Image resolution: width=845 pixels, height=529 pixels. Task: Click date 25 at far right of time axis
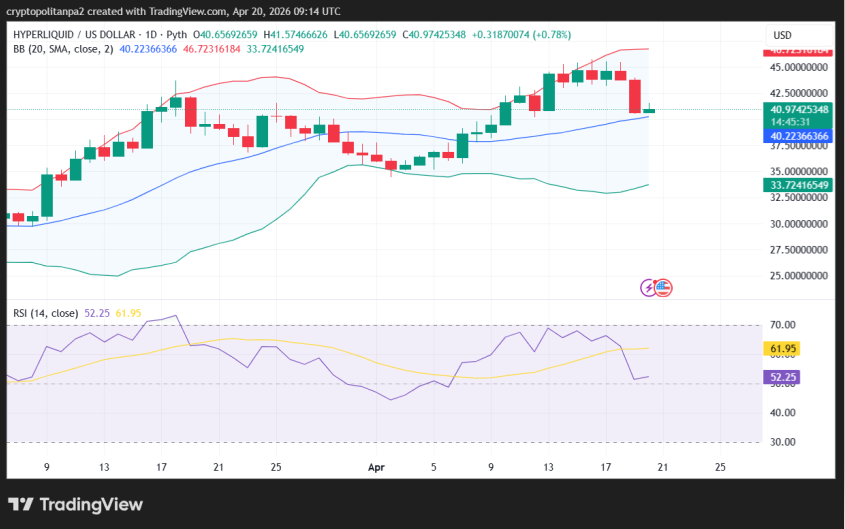pyautogui.click(x=720, y=466)
